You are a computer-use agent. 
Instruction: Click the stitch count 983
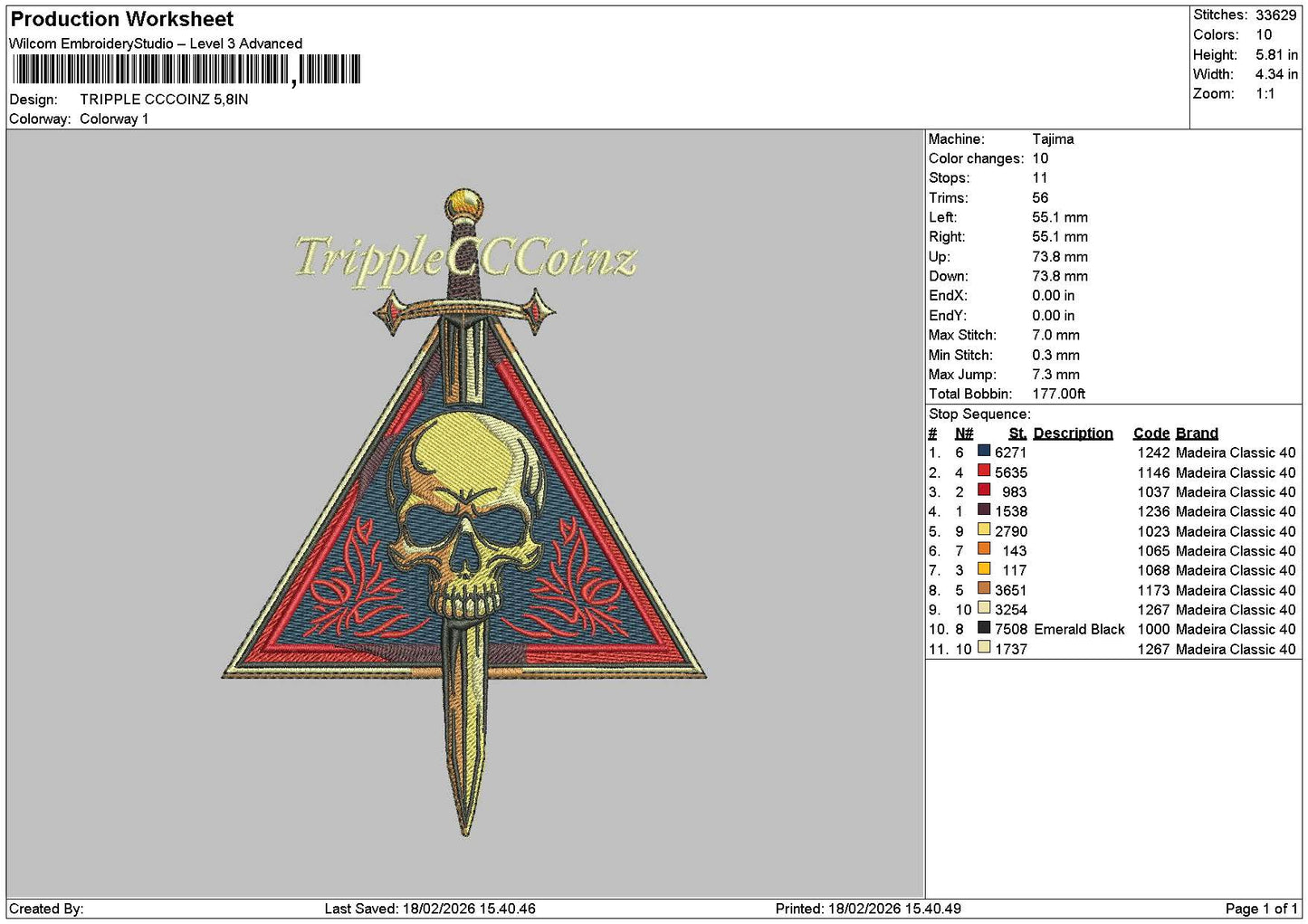[x=1015, y=492]
